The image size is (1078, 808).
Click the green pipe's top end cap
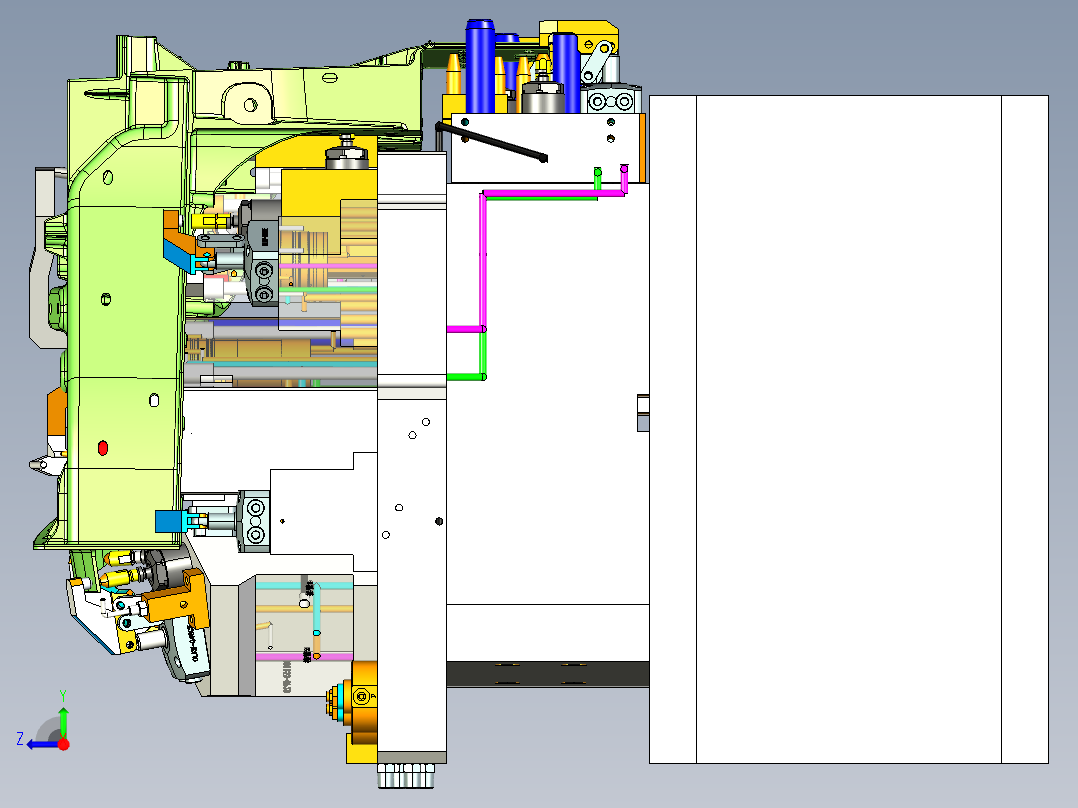[597, 171]
